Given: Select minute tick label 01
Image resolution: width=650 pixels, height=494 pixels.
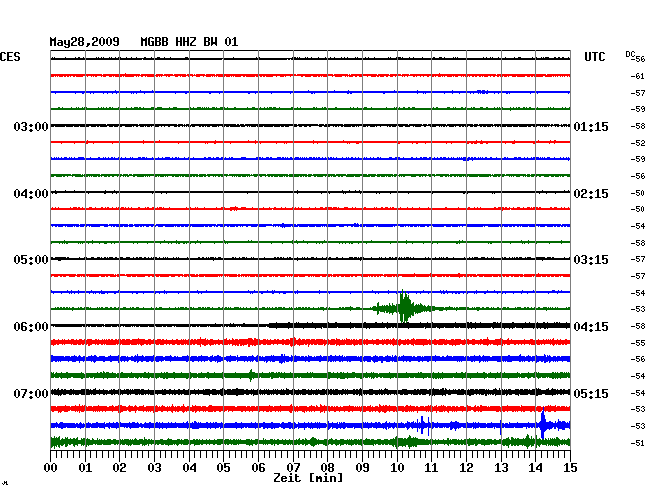Looking at the screenshot, I should pos(85,467).
